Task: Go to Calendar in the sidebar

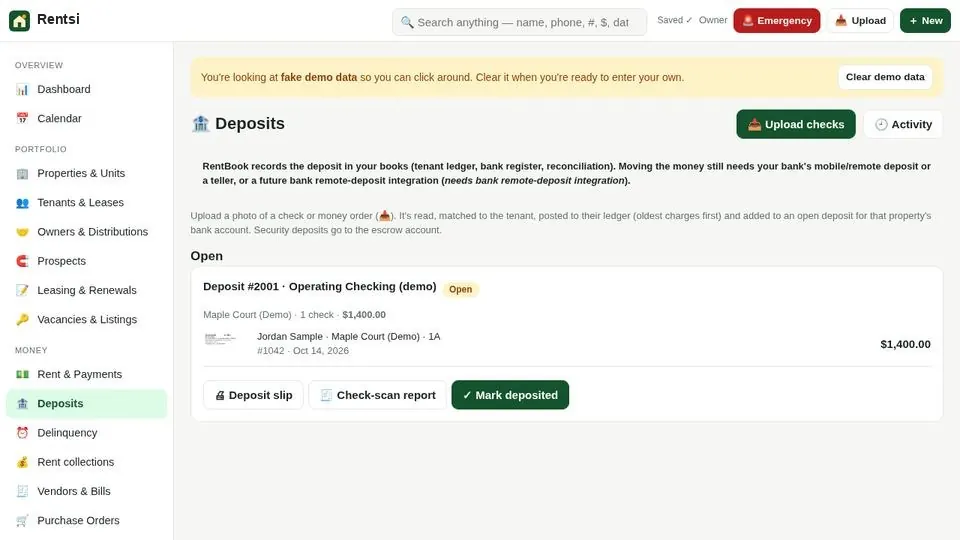Action: coord(86,119)
